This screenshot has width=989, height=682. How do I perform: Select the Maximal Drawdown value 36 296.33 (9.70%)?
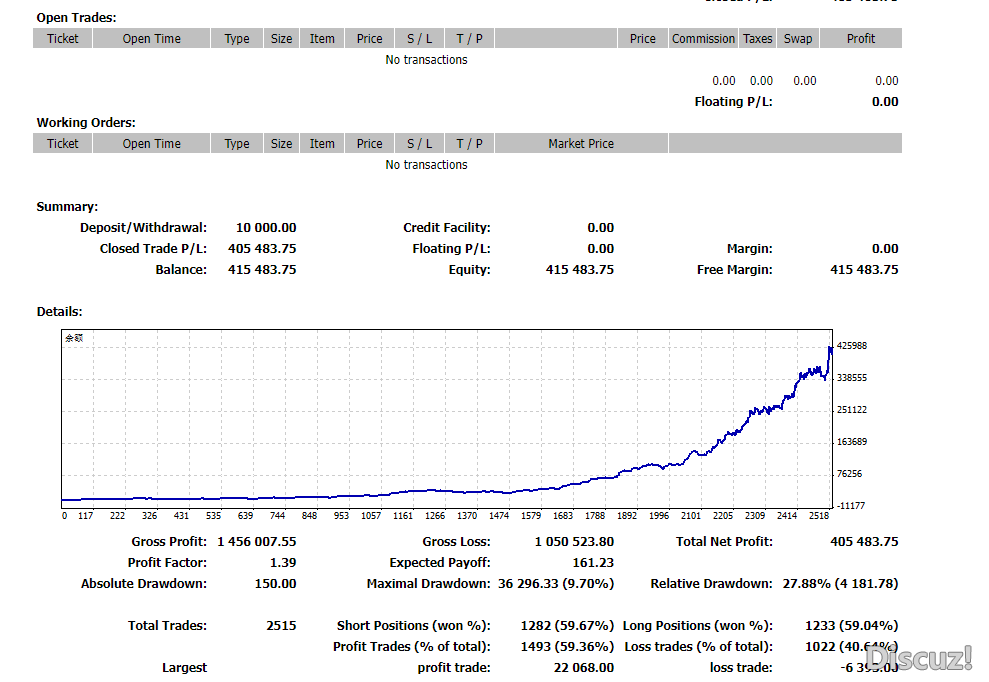556,584
